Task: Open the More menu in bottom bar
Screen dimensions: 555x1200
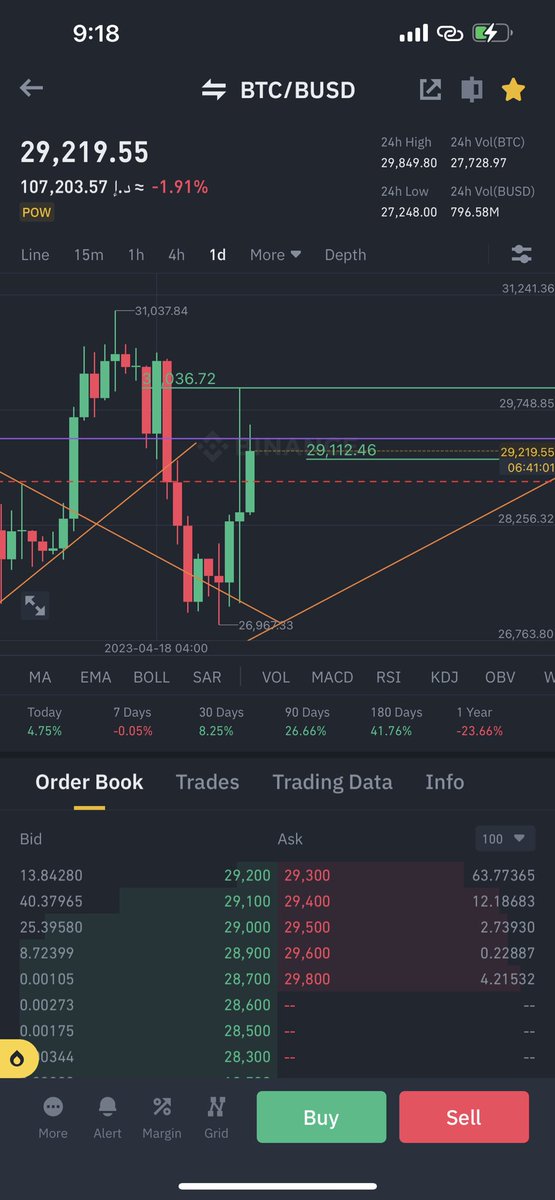Action: (53, 1116)
